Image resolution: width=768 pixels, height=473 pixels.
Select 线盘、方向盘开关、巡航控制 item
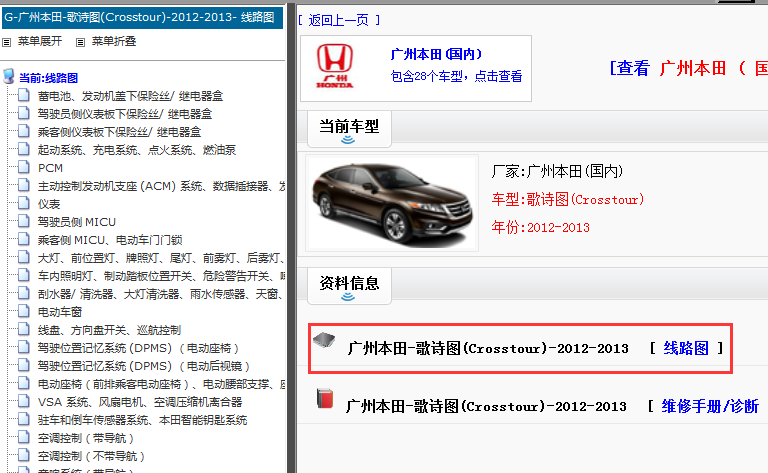109,330
